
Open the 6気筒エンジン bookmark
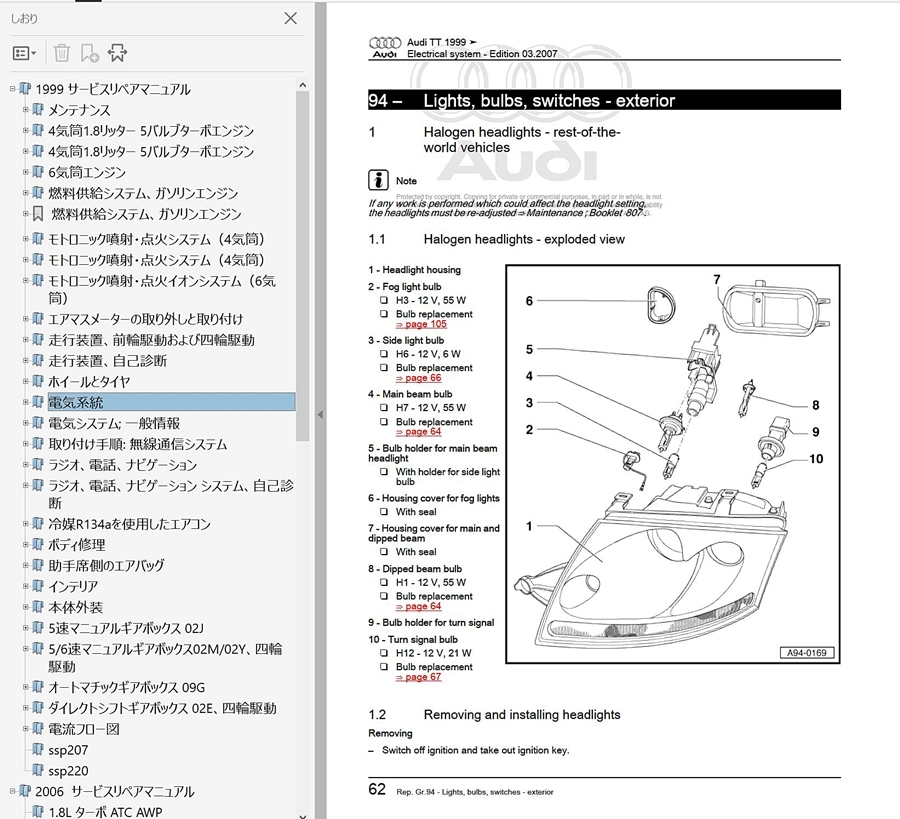[x=87, y=172]
